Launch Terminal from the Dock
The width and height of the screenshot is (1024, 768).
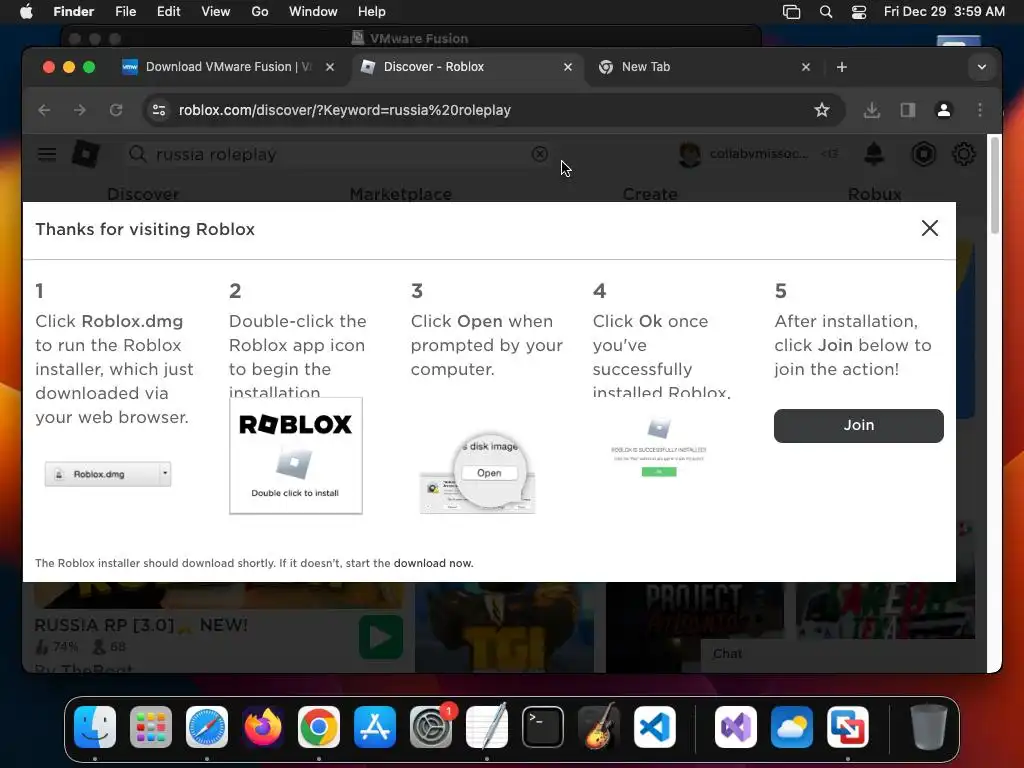click(543, 727)
